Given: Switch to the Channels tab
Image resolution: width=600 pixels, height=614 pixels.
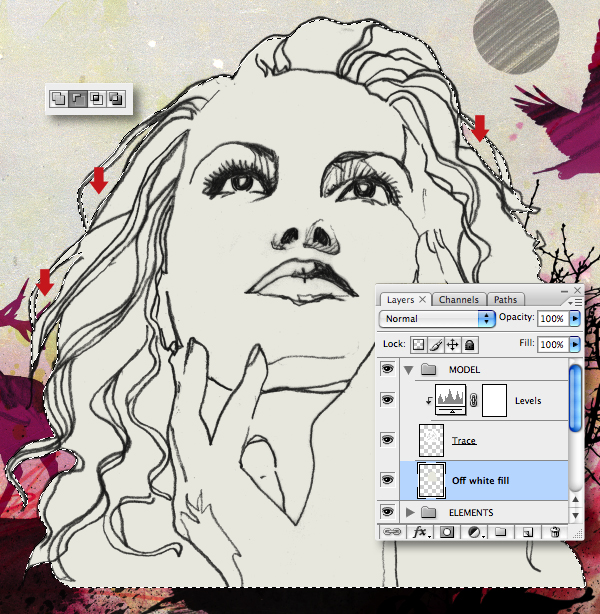Looking at the screenshot, I should [459, 300].
